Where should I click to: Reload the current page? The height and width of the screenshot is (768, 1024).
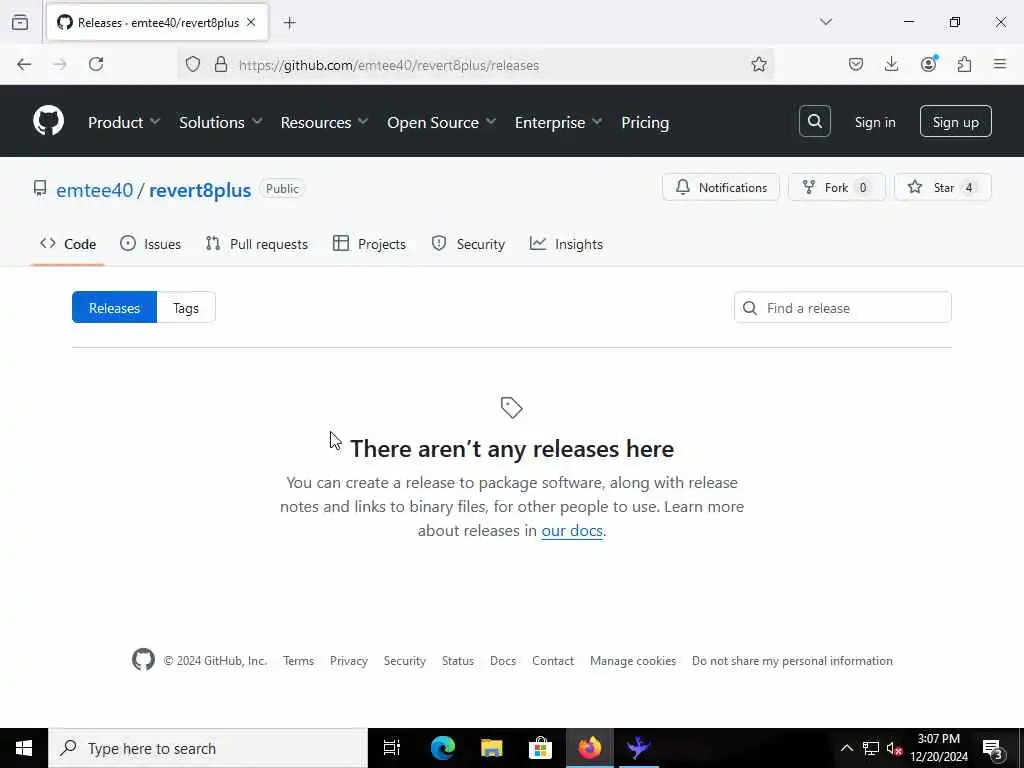tap(96, 64)
